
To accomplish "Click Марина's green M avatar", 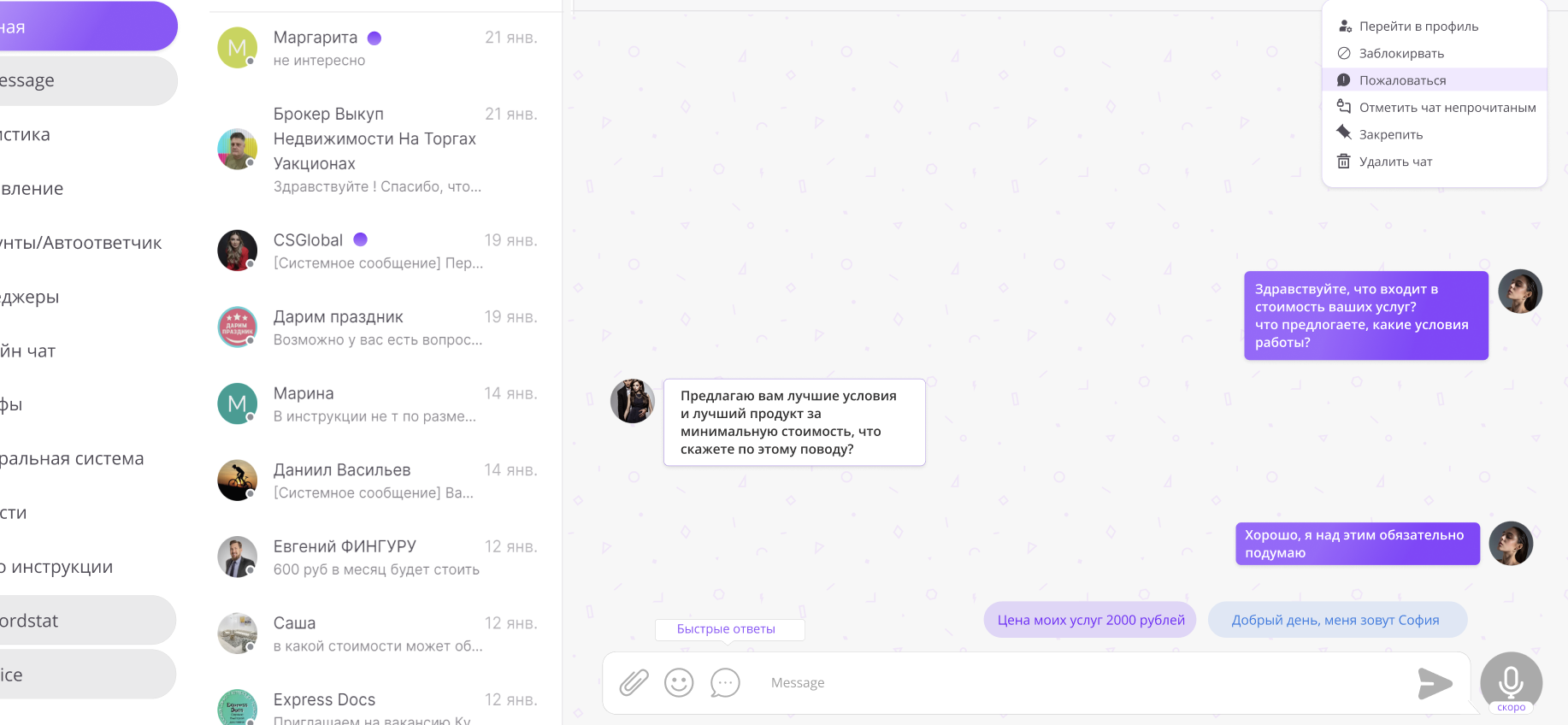I will [x=238, y=404].
